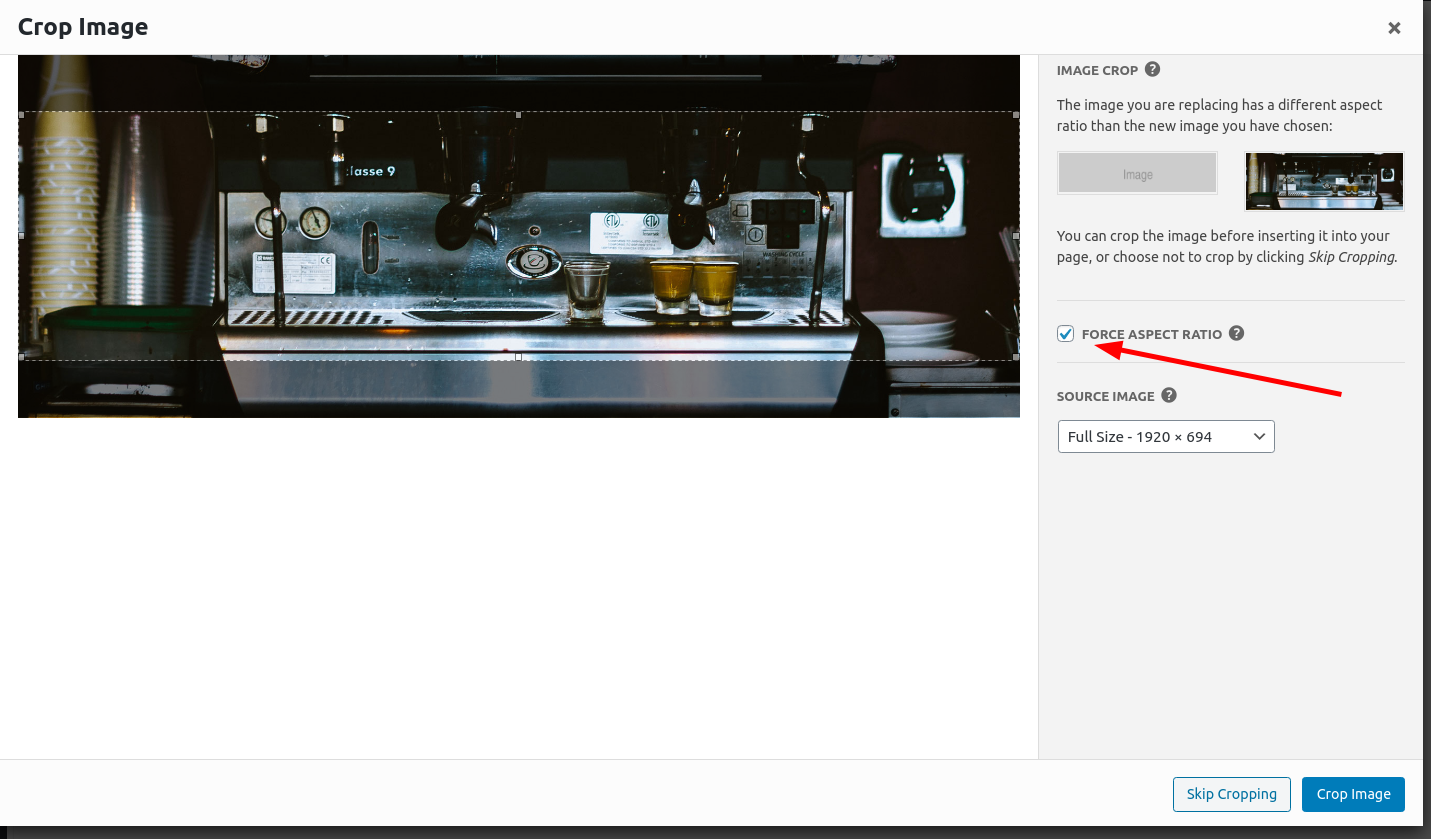Close the Crop Image dialog
The width and height of the screenshot is (1431, 839).
click(x=1394, y=28)
